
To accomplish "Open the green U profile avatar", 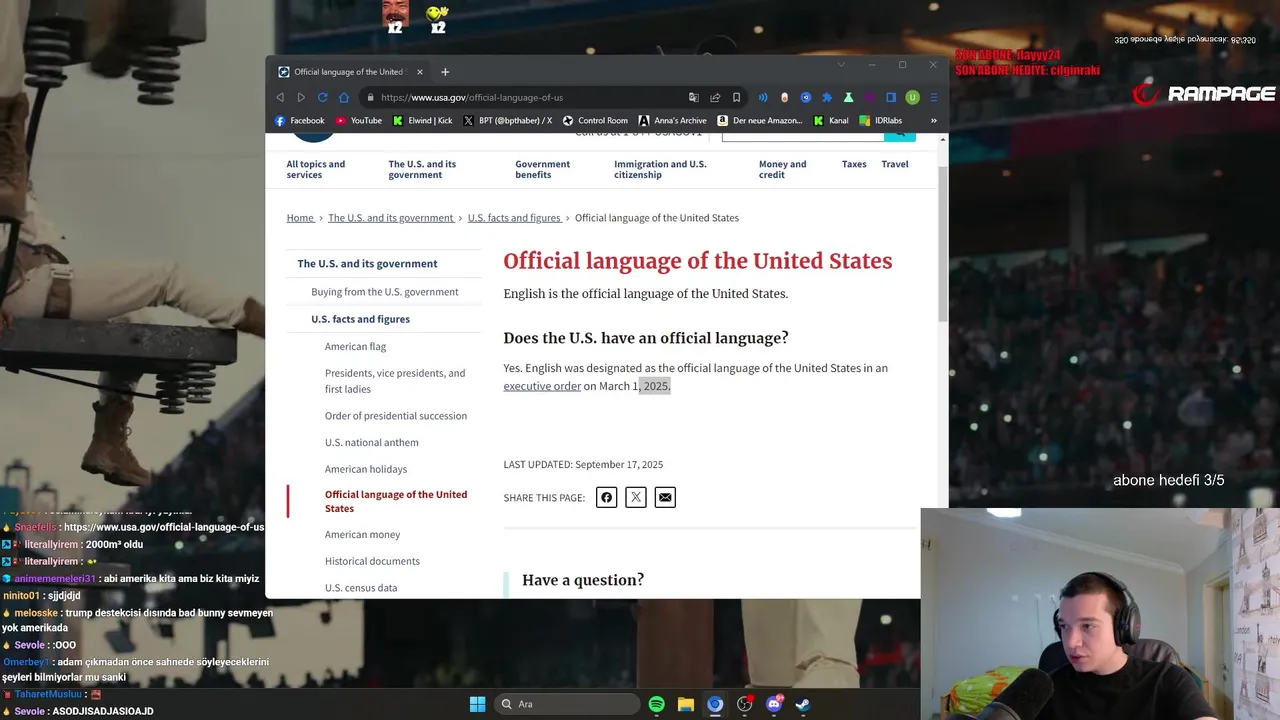I will coord(912,97).
